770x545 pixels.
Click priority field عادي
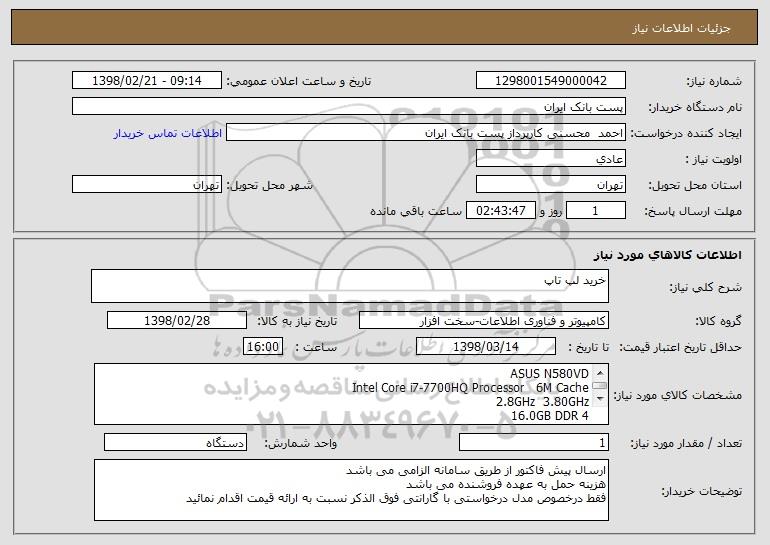550,159
